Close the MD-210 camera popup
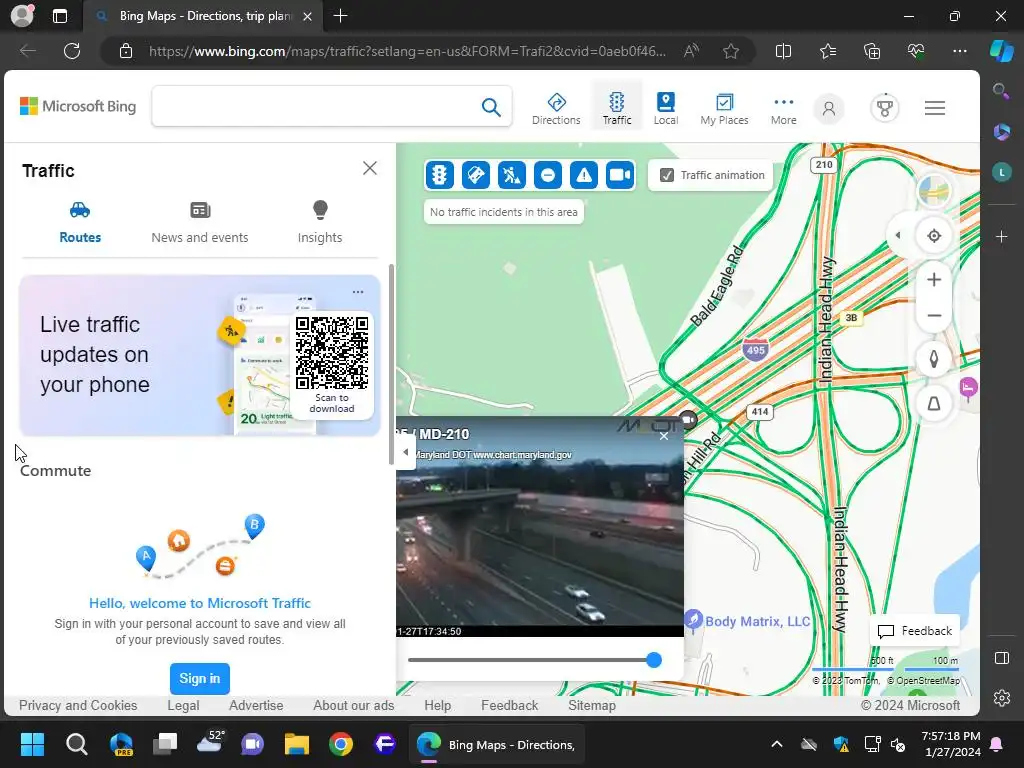1024x768 pixels. 664,436
